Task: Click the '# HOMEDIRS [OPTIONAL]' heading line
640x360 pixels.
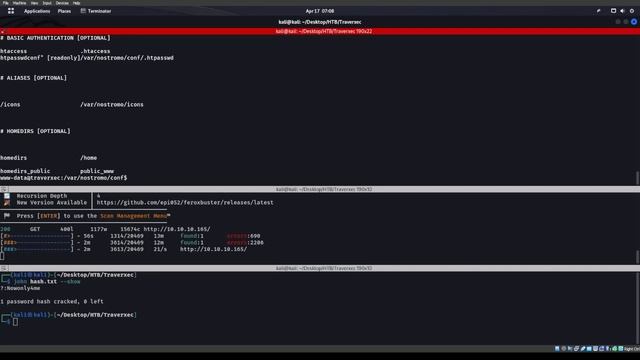Action: click(35, 131)
